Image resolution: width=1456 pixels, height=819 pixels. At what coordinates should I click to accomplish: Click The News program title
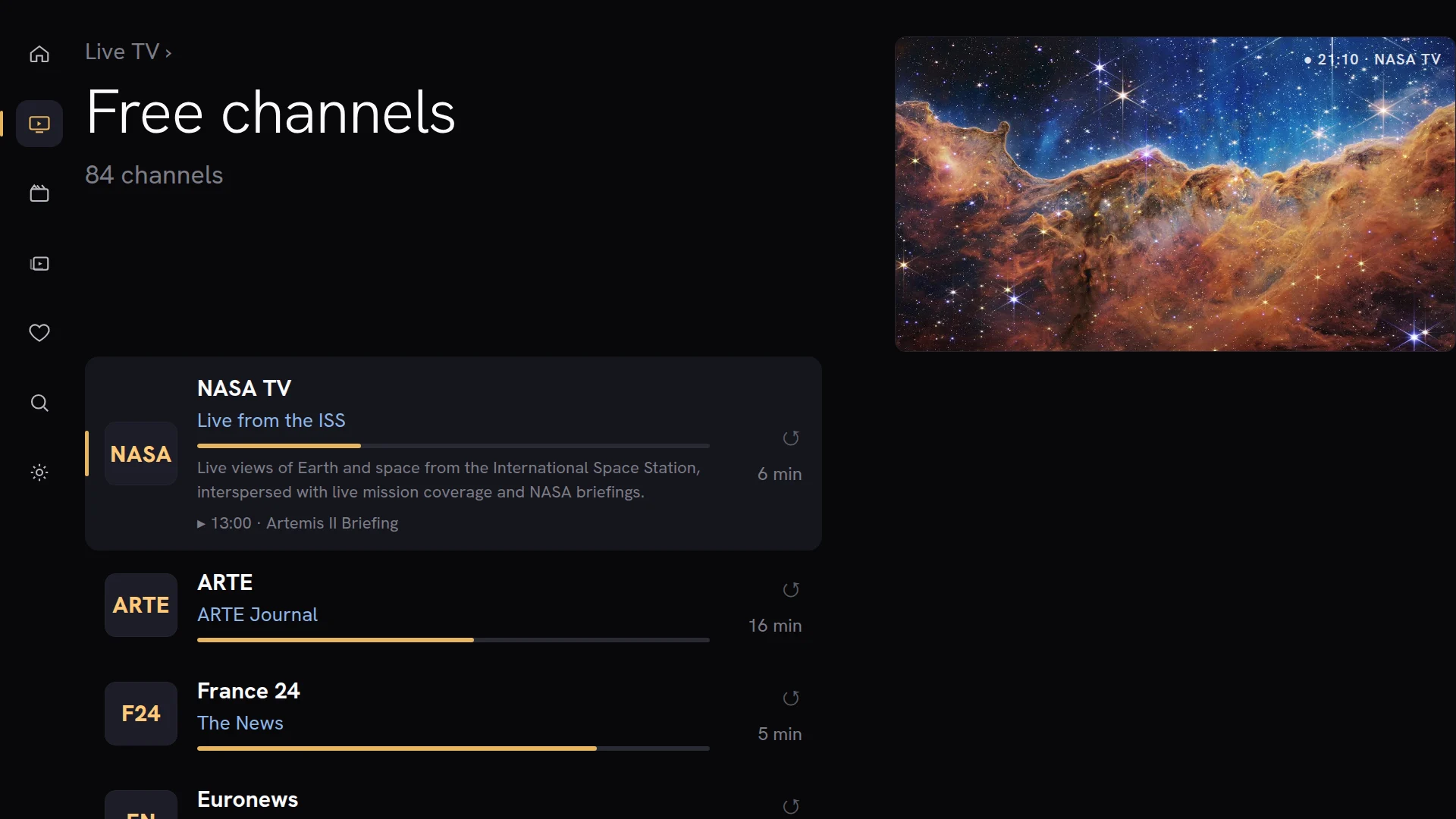click(x=240, y=723)
